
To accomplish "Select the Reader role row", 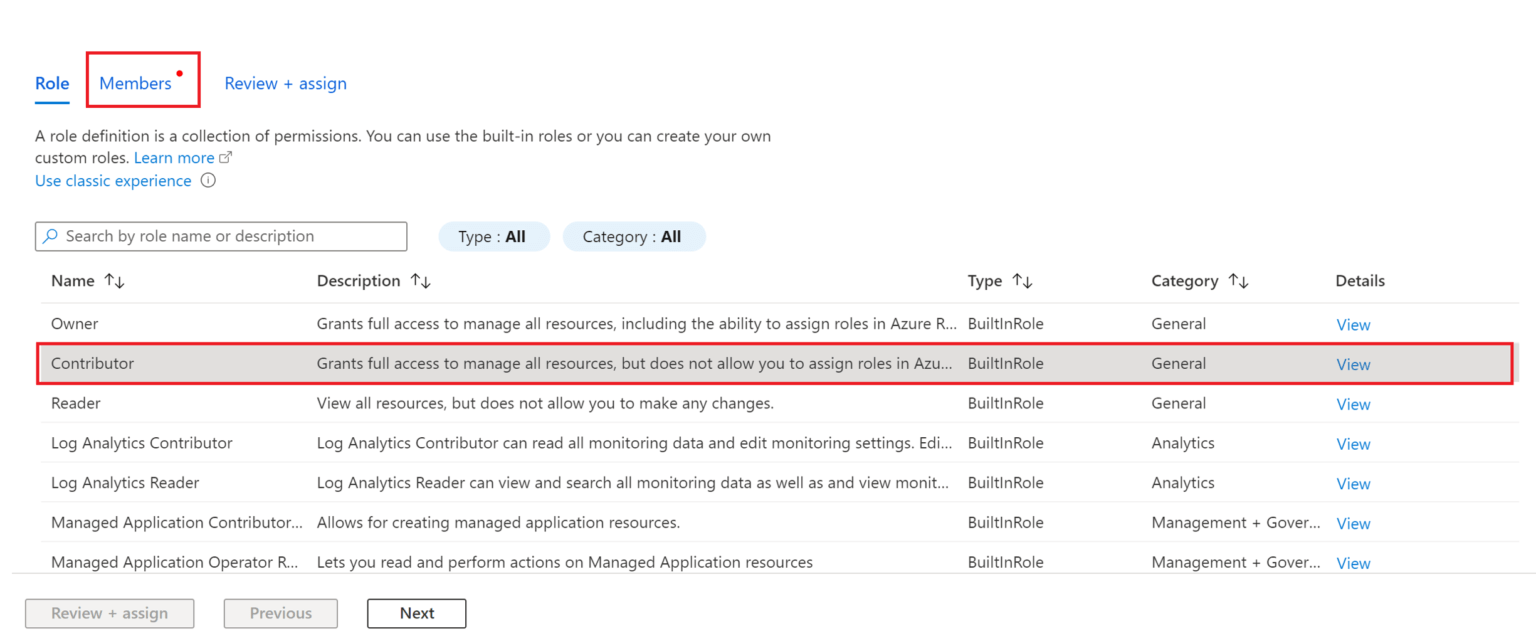I will click(x=400, y=403).
